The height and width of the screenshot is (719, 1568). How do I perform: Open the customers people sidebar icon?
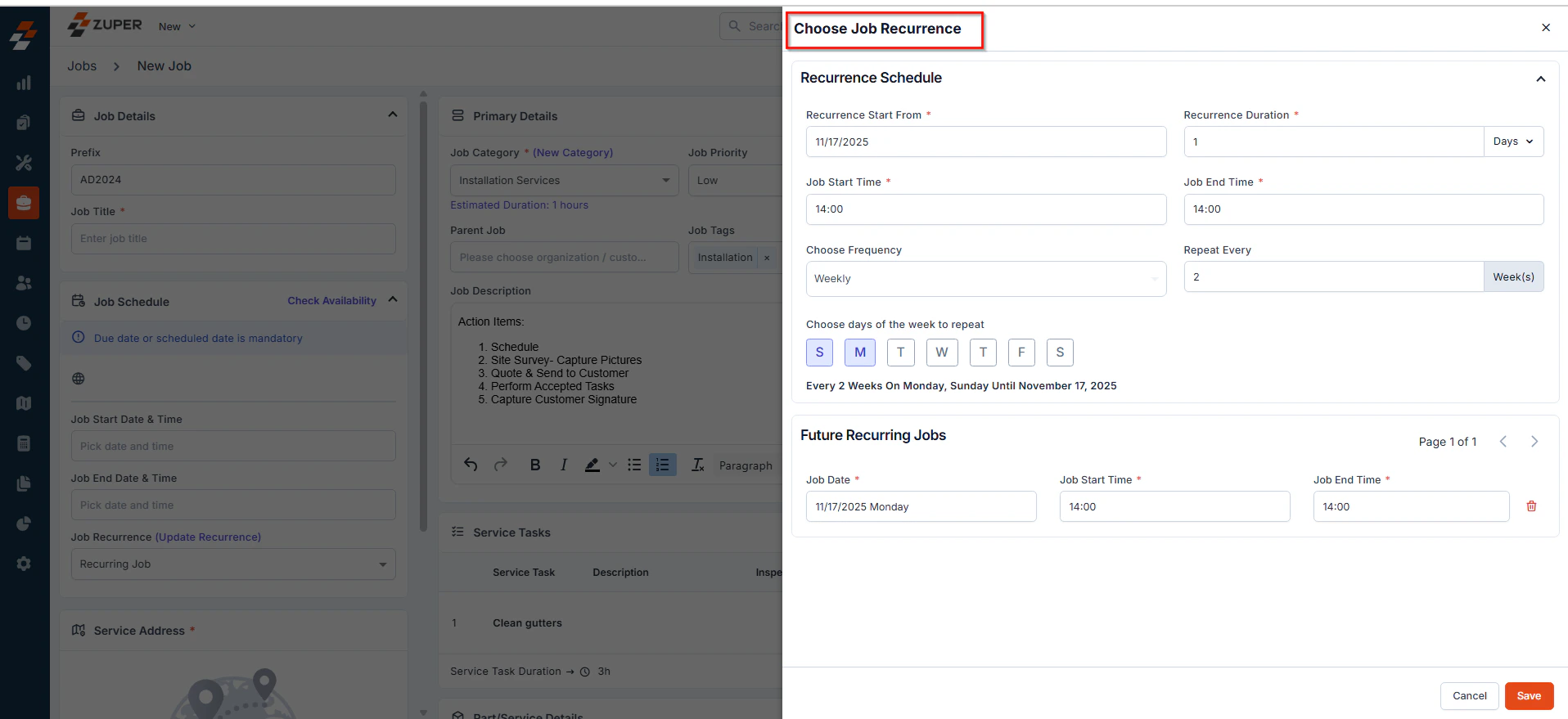point(24,283)
